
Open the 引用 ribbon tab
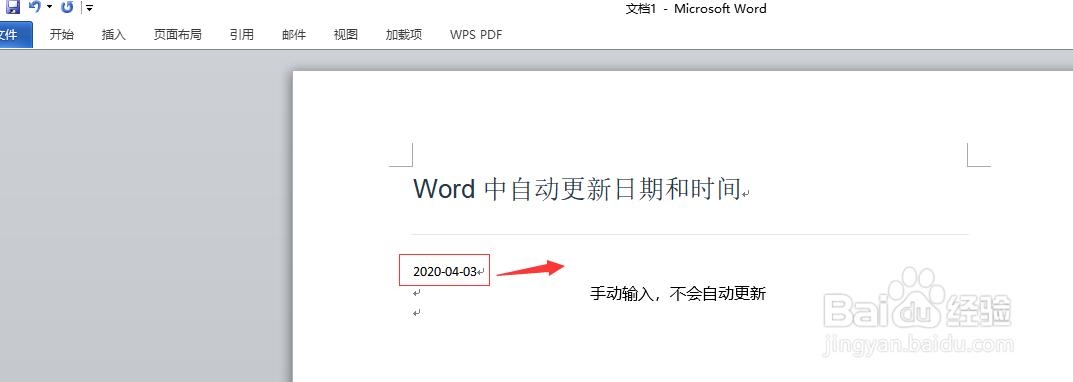[x=242, y=34]
